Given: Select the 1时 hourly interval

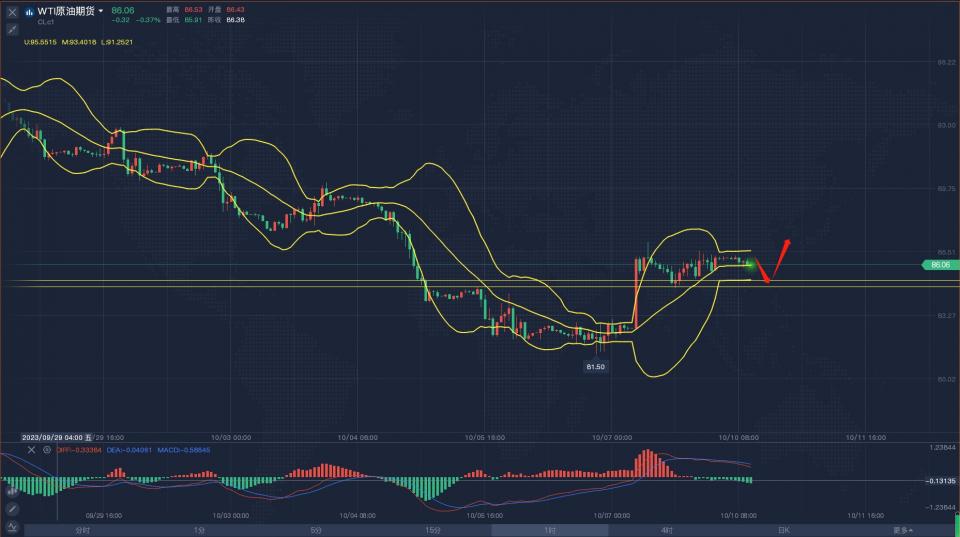Looking at the screenshot, I should click(550, 530).
